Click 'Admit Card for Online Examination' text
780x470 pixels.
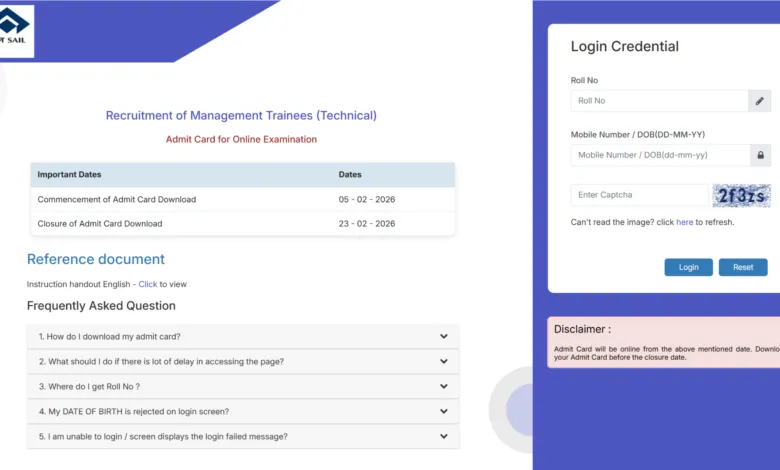click(241, 139)
